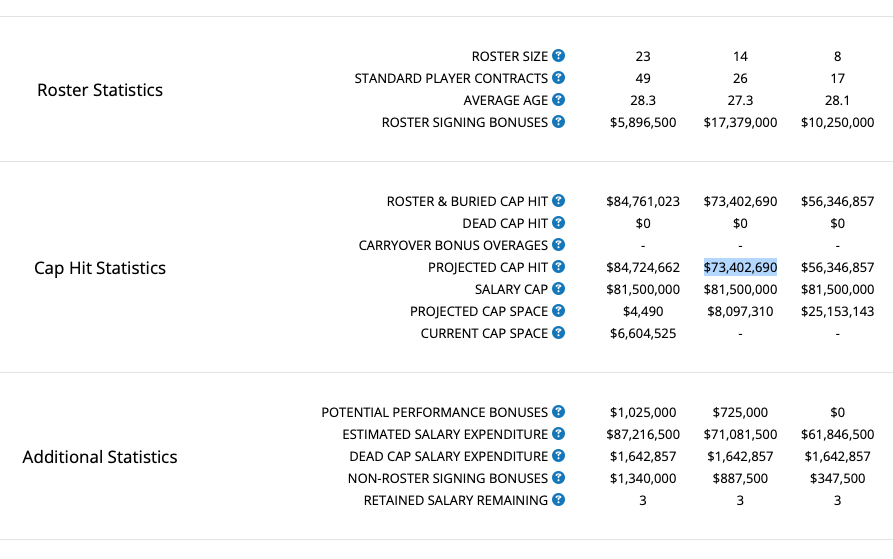The image size is (893, 559).
Task: Click help icon beside Retained Salary Remaining
Action: pyautogui.click(x=559, y=500)
